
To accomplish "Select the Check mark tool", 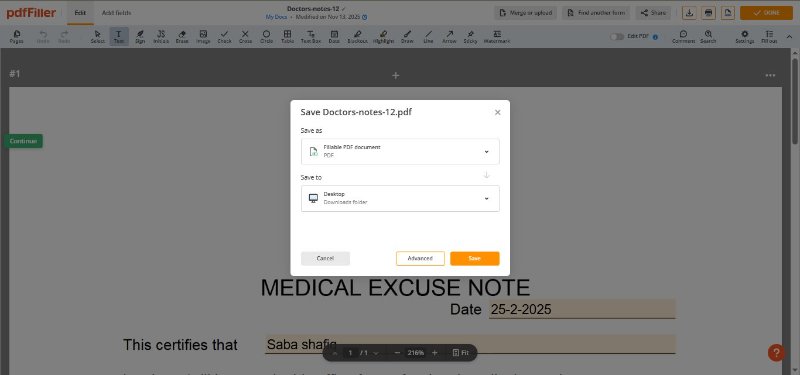I will [x=224, y=36].
